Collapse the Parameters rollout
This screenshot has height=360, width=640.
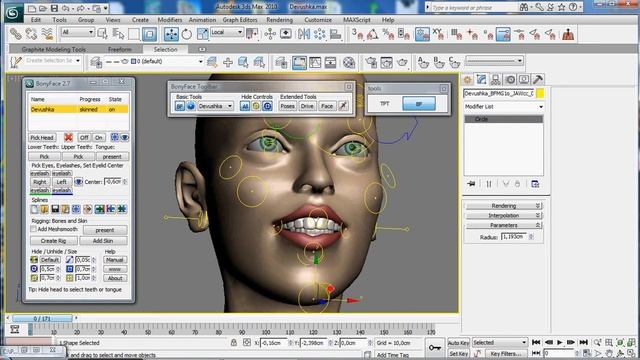504,225
